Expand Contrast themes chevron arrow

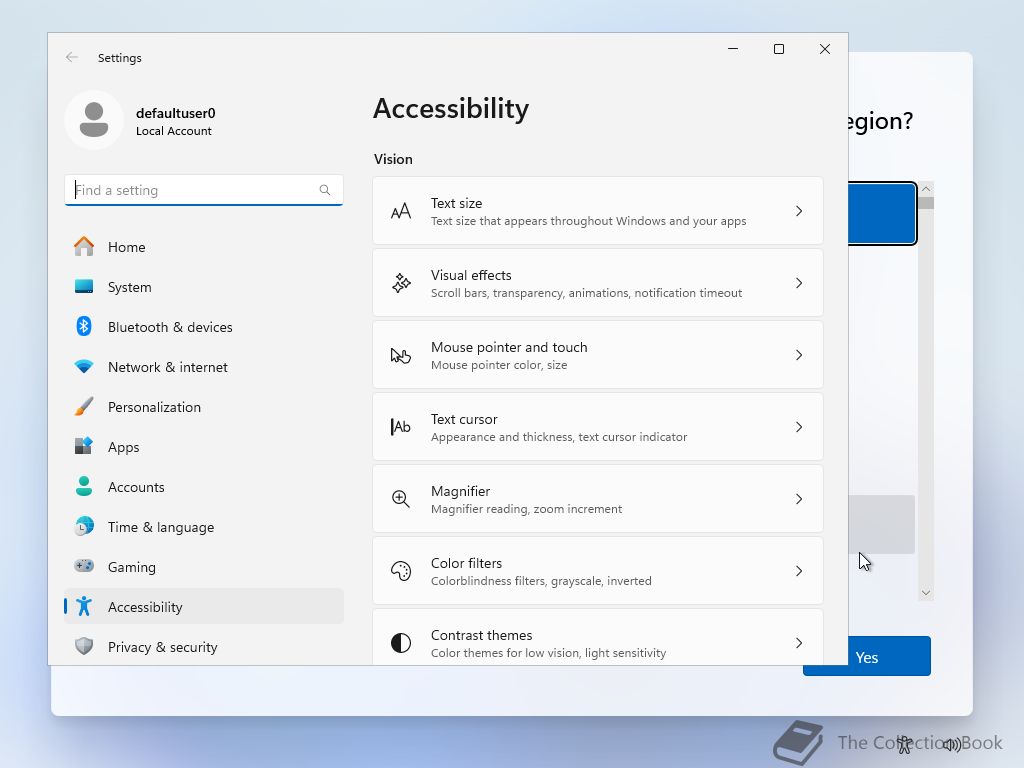point(799,643)
